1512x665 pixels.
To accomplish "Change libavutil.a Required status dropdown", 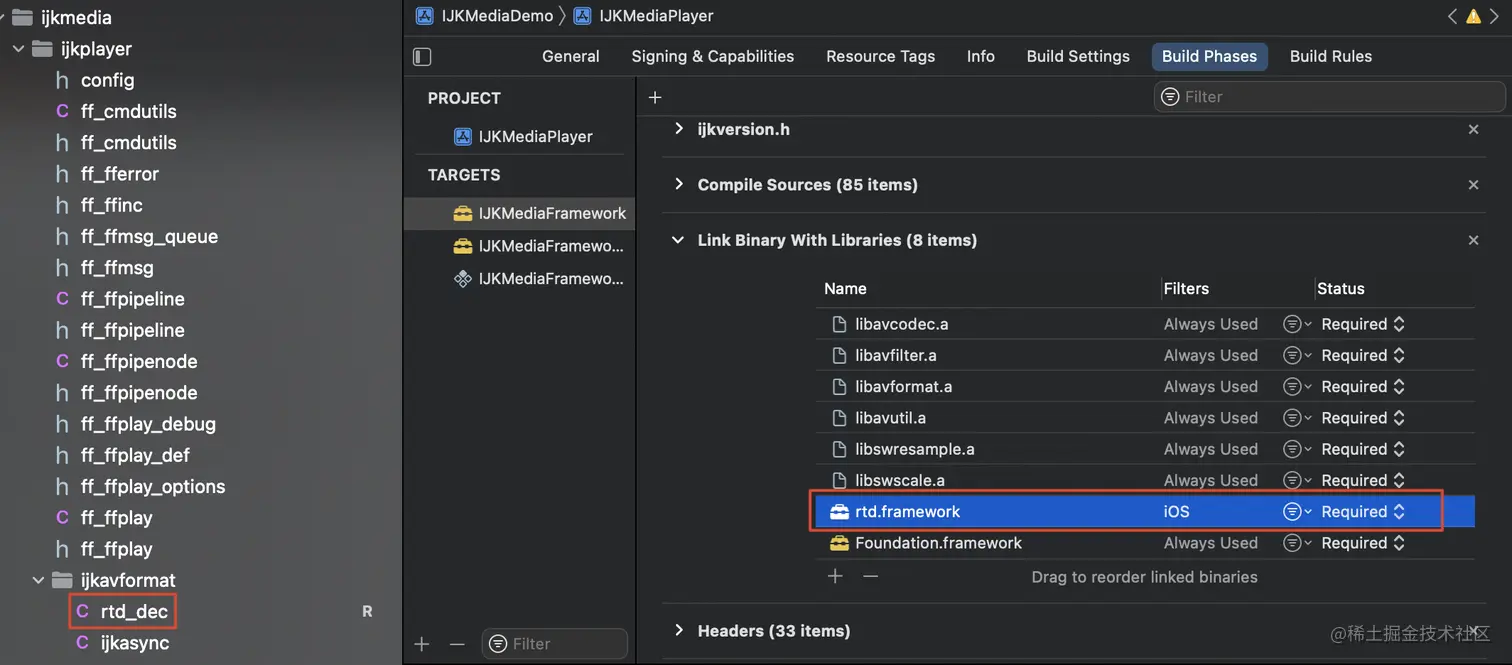I will tap(1363, 418).
